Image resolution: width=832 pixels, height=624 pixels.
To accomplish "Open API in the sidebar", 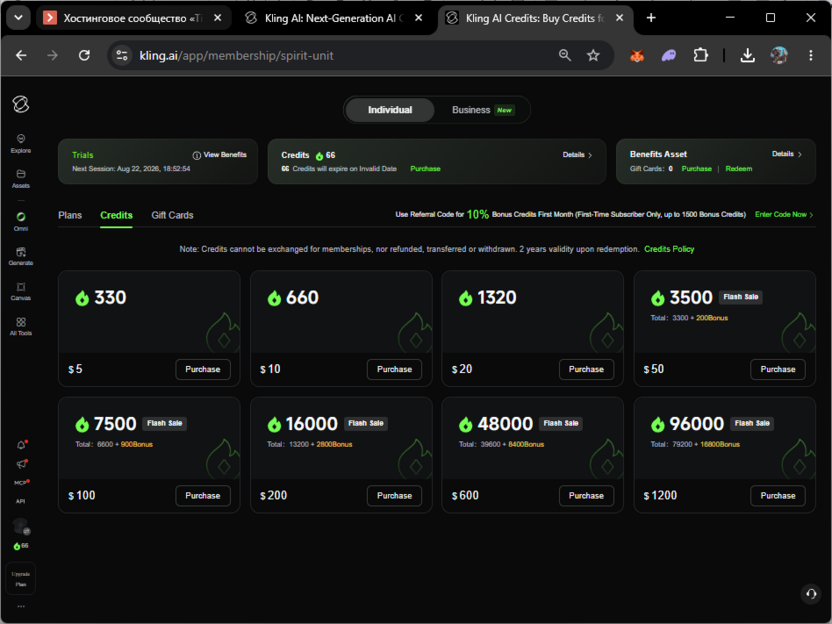I will (20, 501).
